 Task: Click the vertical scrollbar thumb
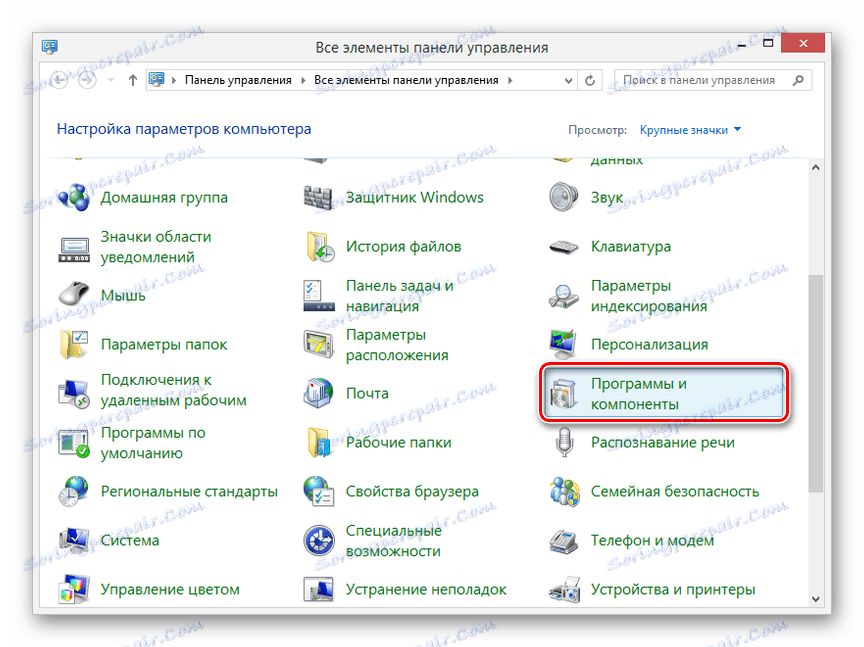[816, 383]
